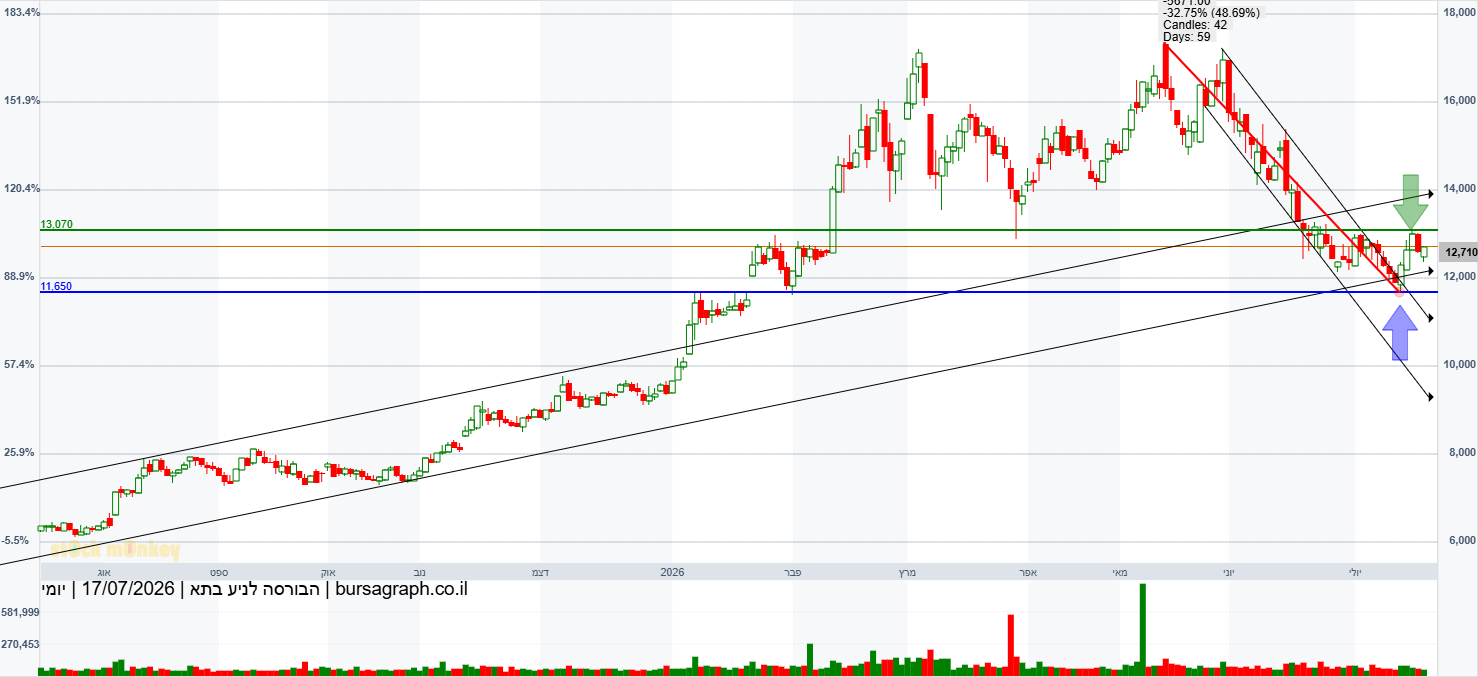The height and width of the screenshot is (677, 1478).
Task: Click the הבורסה לניע בתא title text
Action: tap(254, 589)
